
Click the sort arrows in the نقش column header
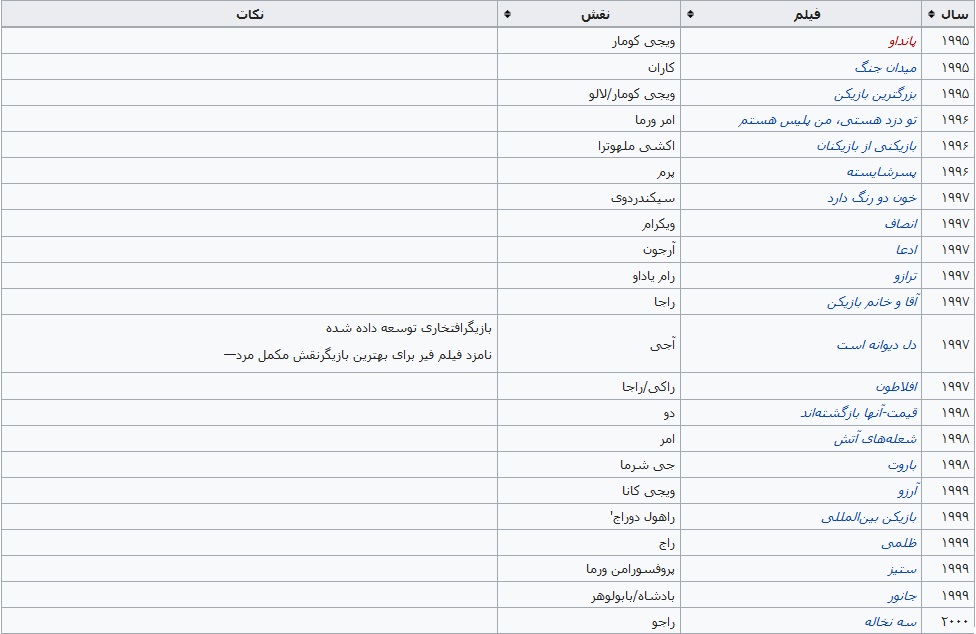coord(507,14)
